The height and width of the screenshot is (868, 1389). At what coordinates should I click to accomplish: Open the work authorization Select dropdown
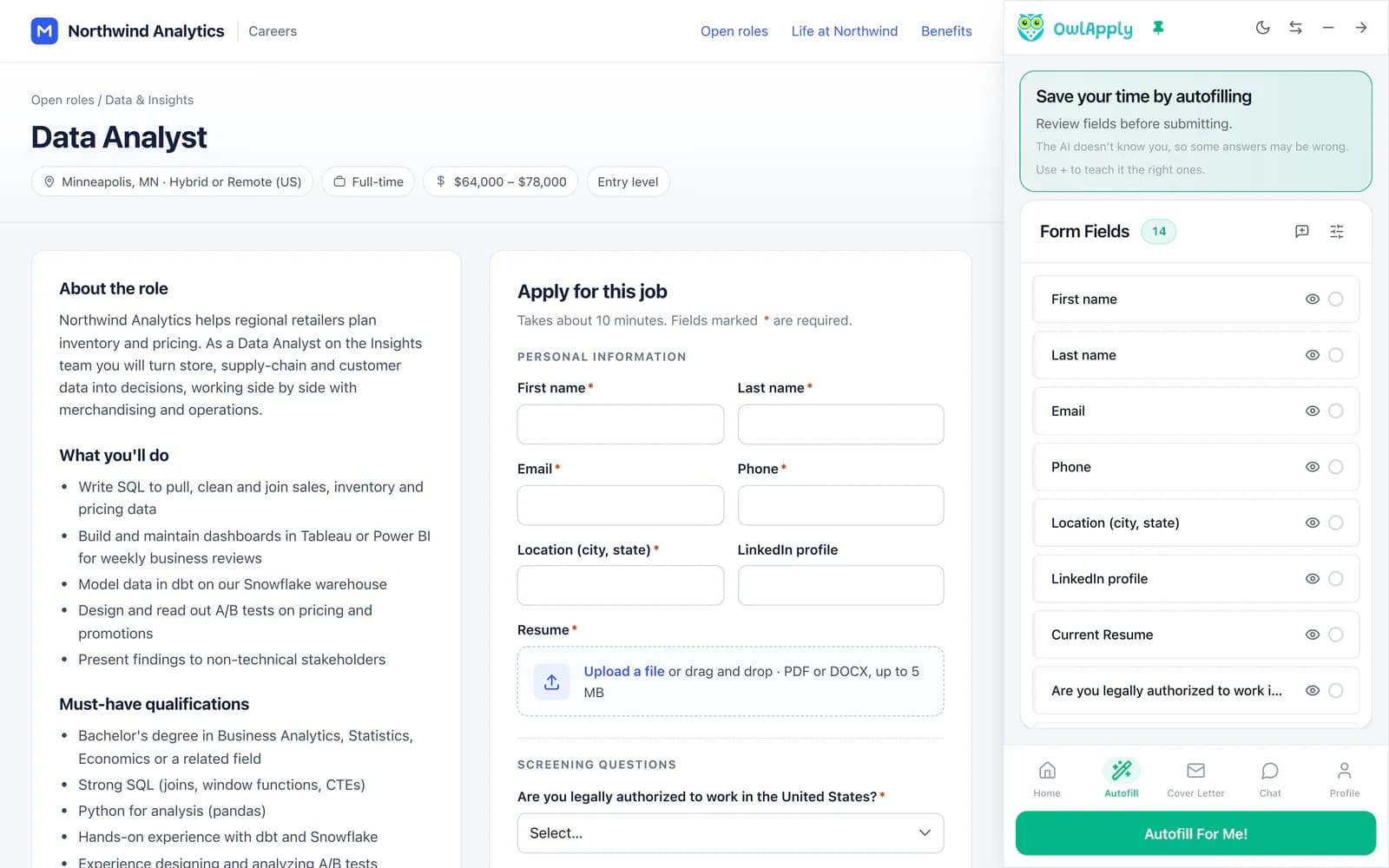(730, 833)
